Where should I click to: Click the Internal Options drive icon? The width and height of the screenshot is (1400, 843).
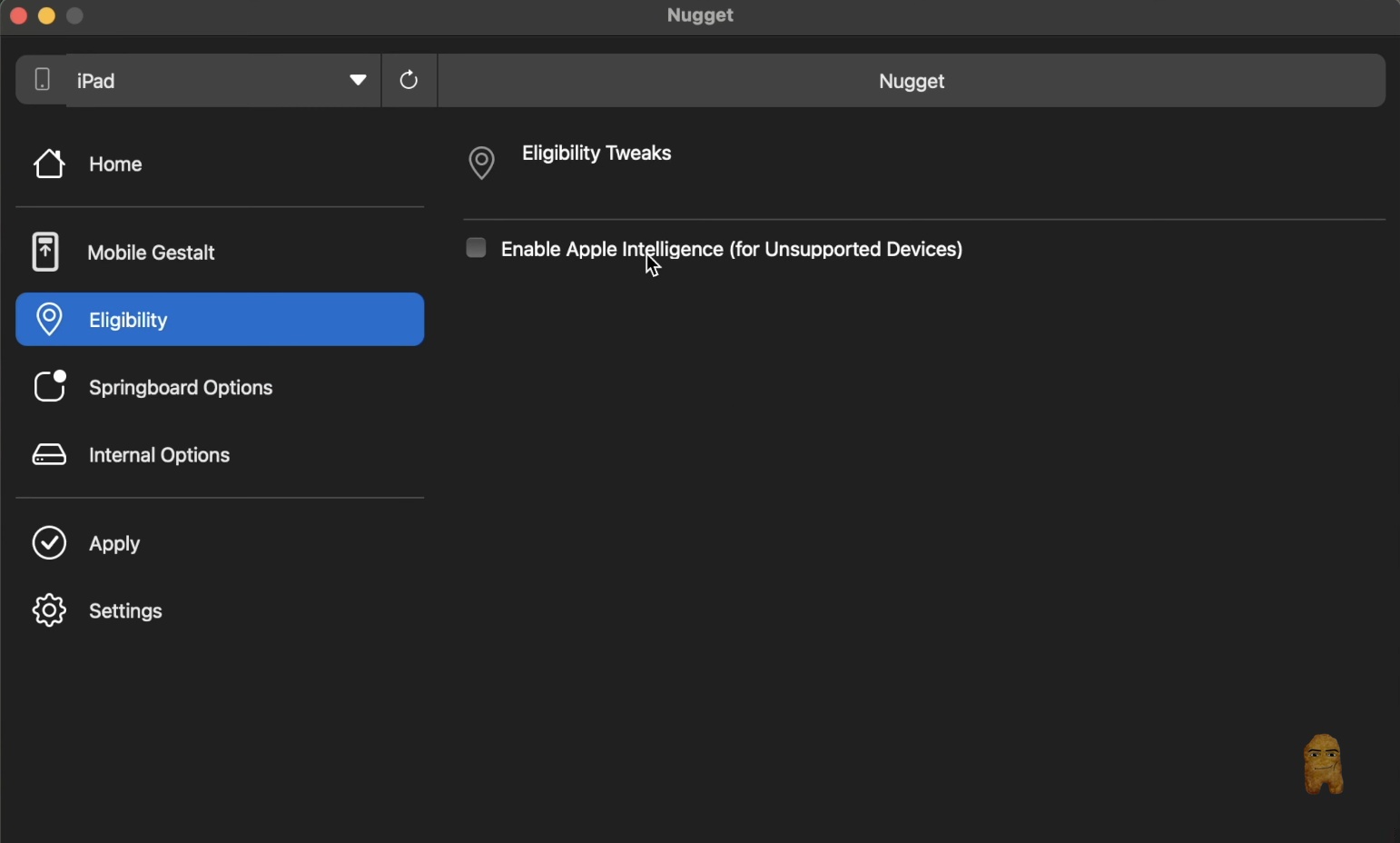click(49, 455)
